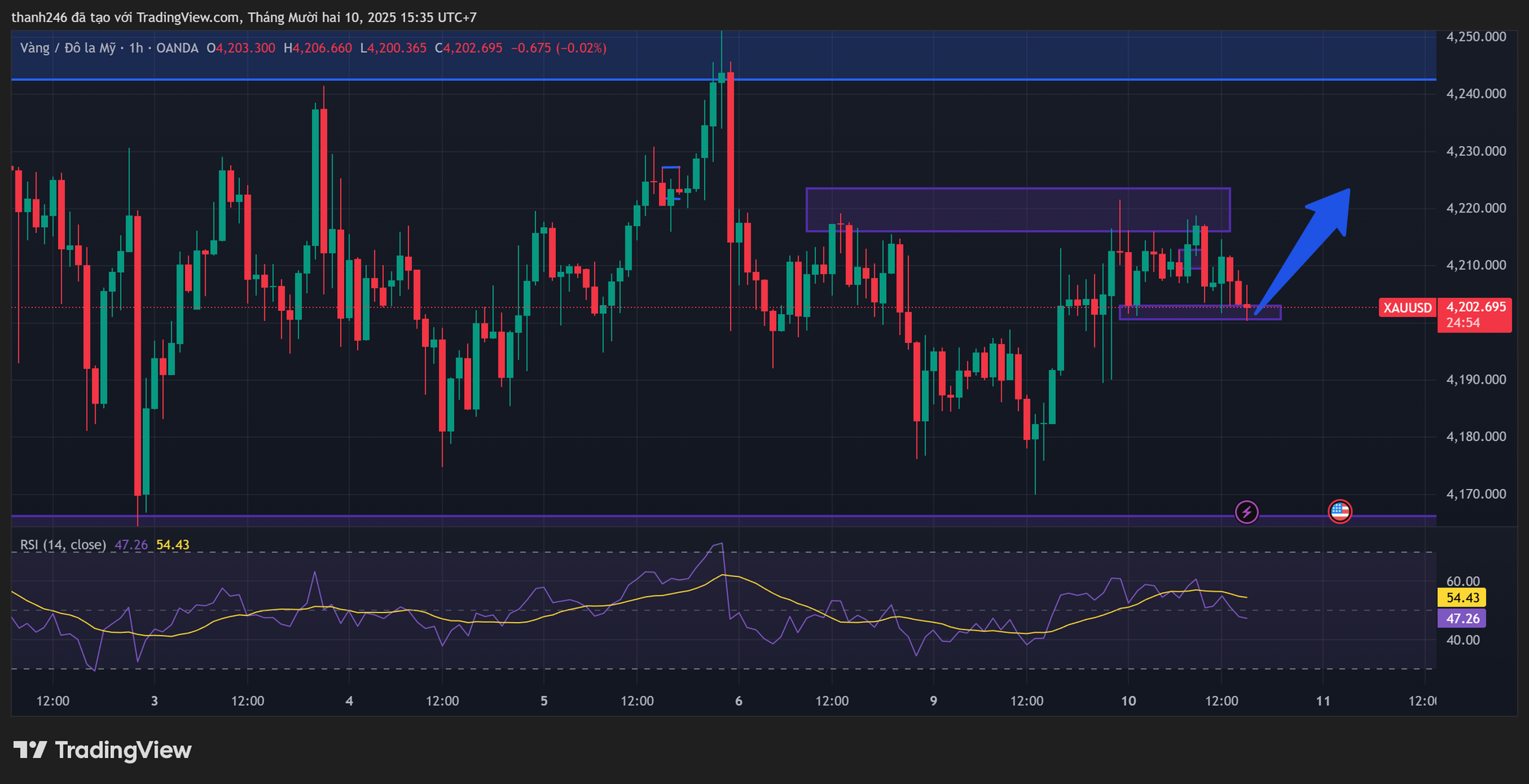Click the 4,220.000 label on price scale
The image size is (1529, 784).
point(1475,208)
